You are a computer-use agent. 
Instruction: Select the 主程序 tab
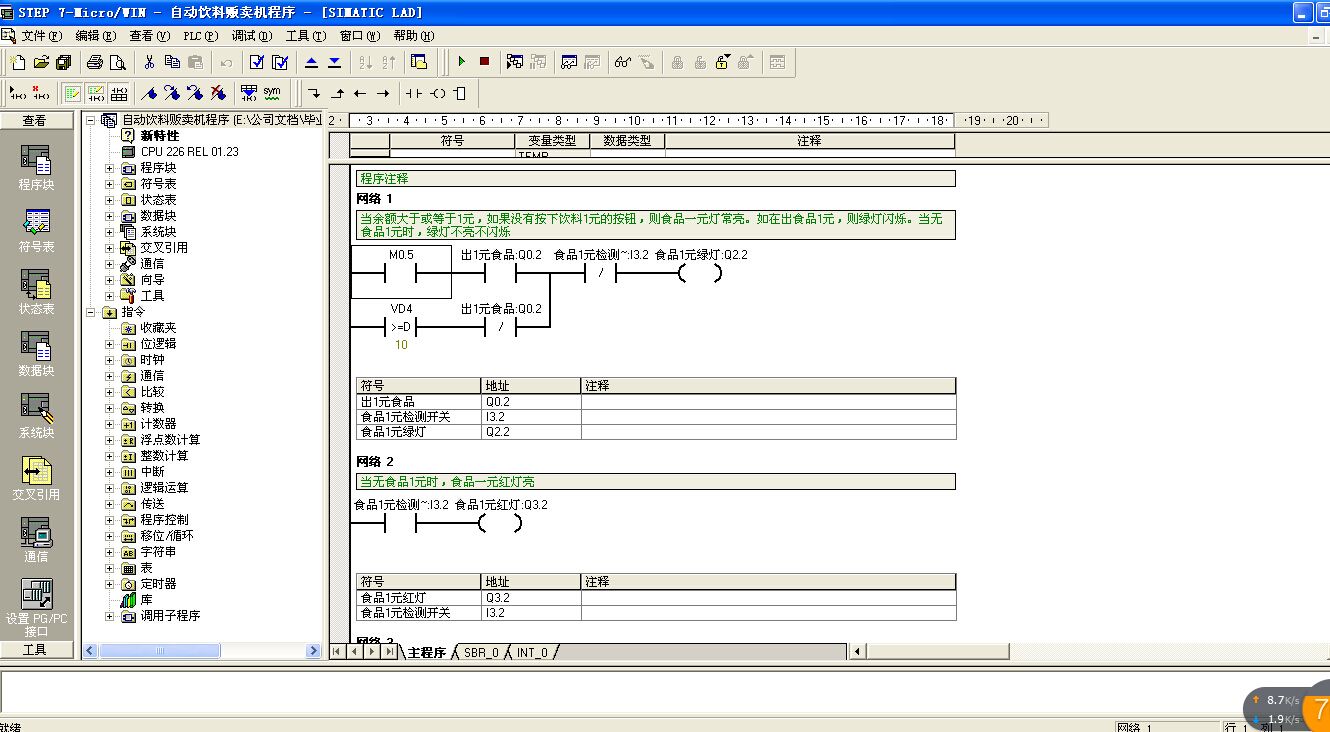427,652
